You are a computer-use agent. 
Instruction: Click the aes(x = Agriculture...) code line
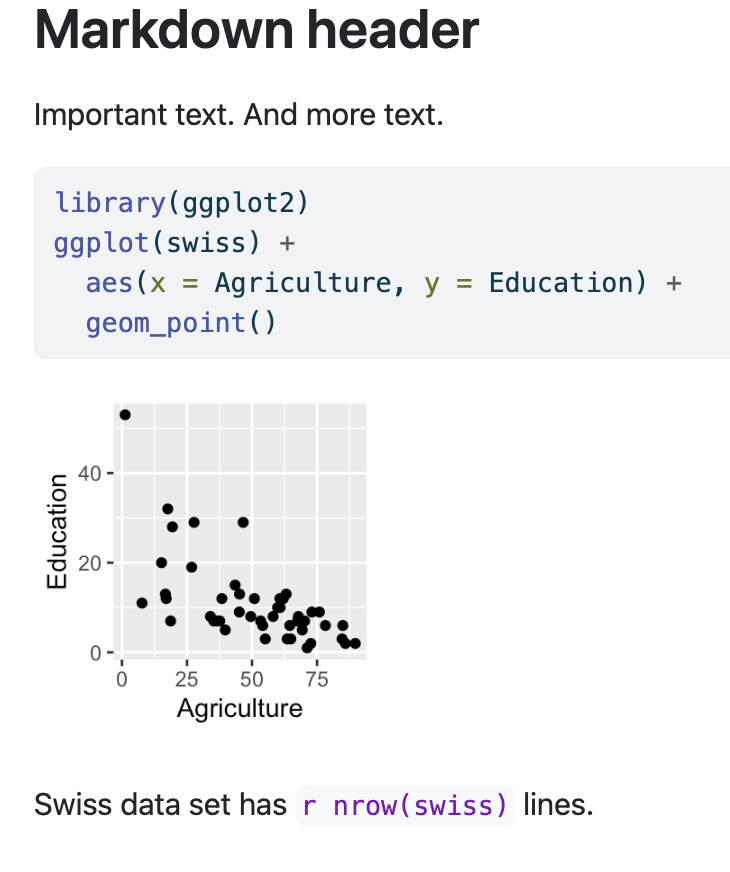coord(383,283)
